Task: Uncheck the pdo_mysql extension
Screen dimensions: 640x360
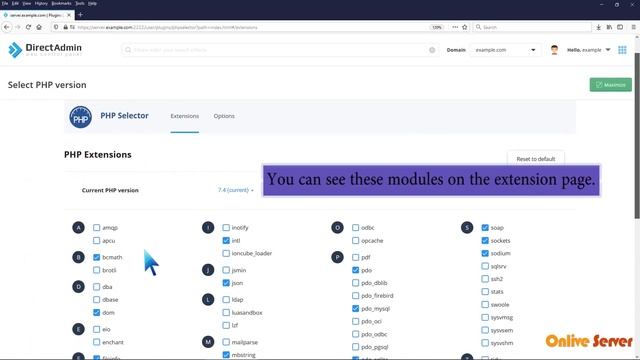Action: (x=356, y=309)
